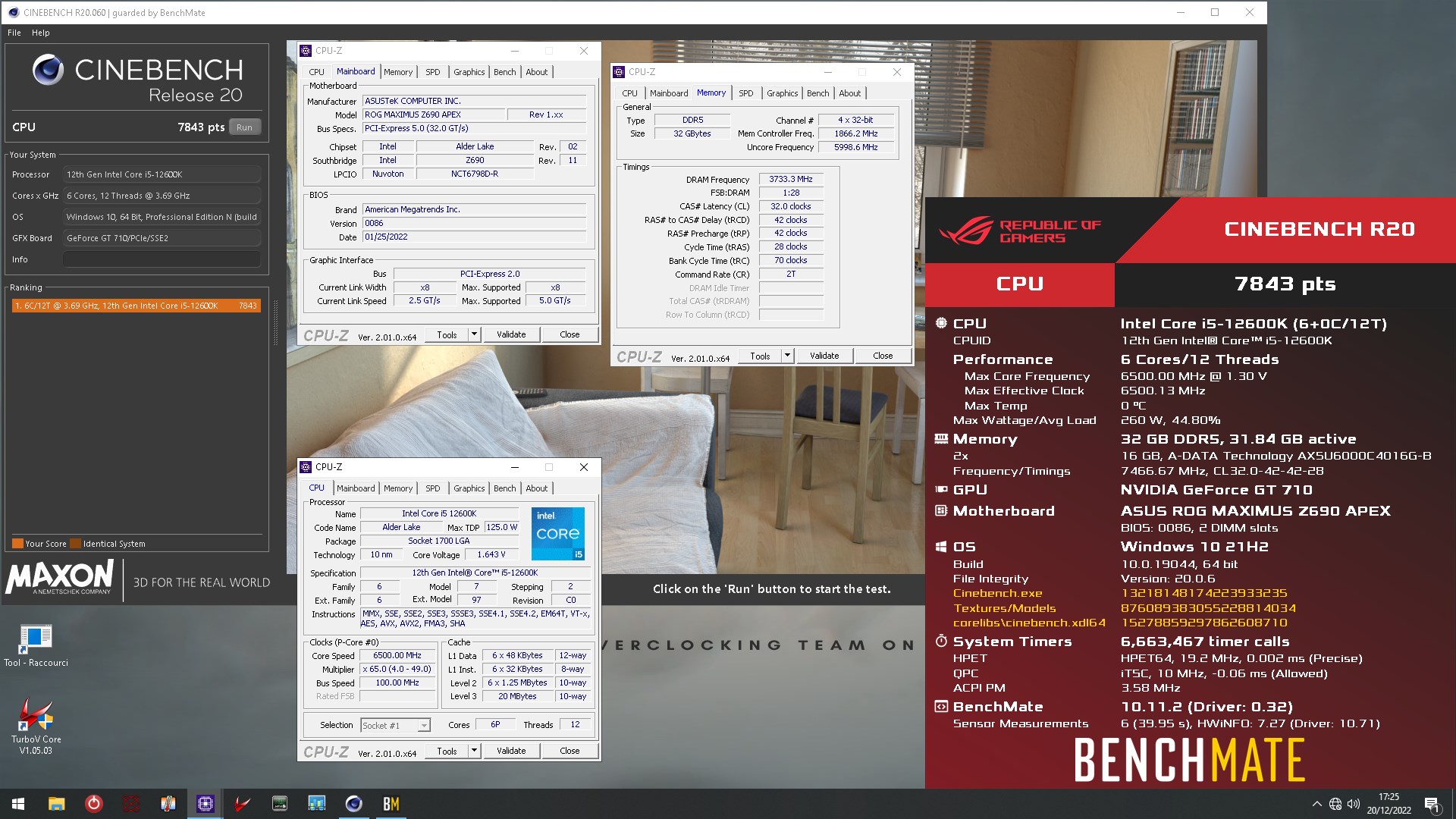Screen dimensions: 1456x819
Task: Show hidden system tray icons
Action: coord(1316,804)
